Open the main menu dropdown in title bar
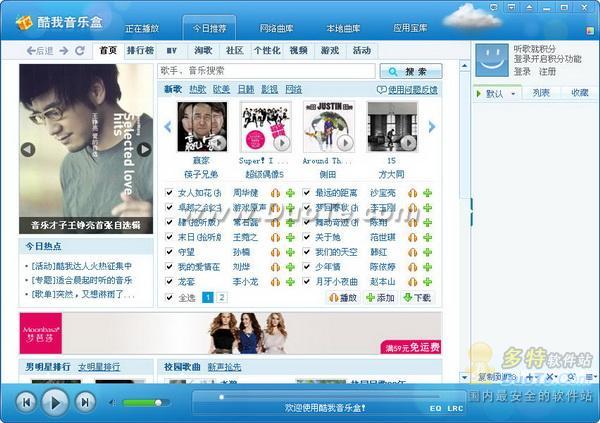This screenshot has width=600, height=423. tap(511, 7)
